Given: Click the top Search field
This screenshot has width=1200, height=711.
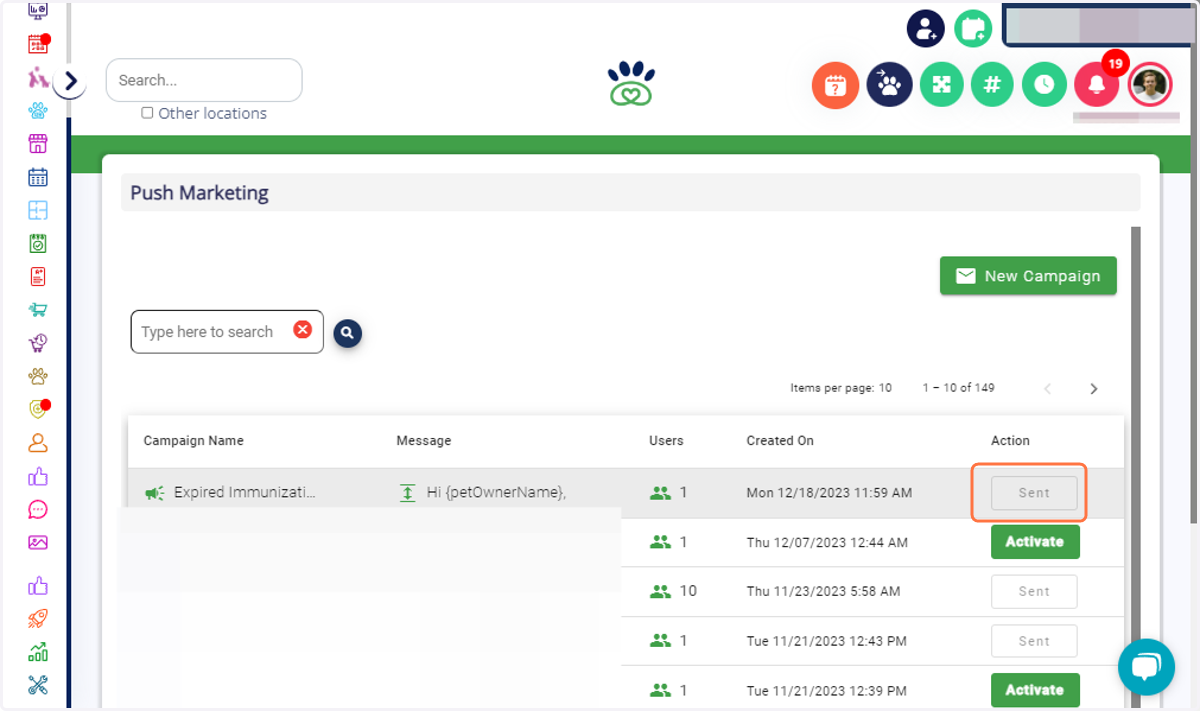Looking at the screenshot, I should click(x=204, y=80).
